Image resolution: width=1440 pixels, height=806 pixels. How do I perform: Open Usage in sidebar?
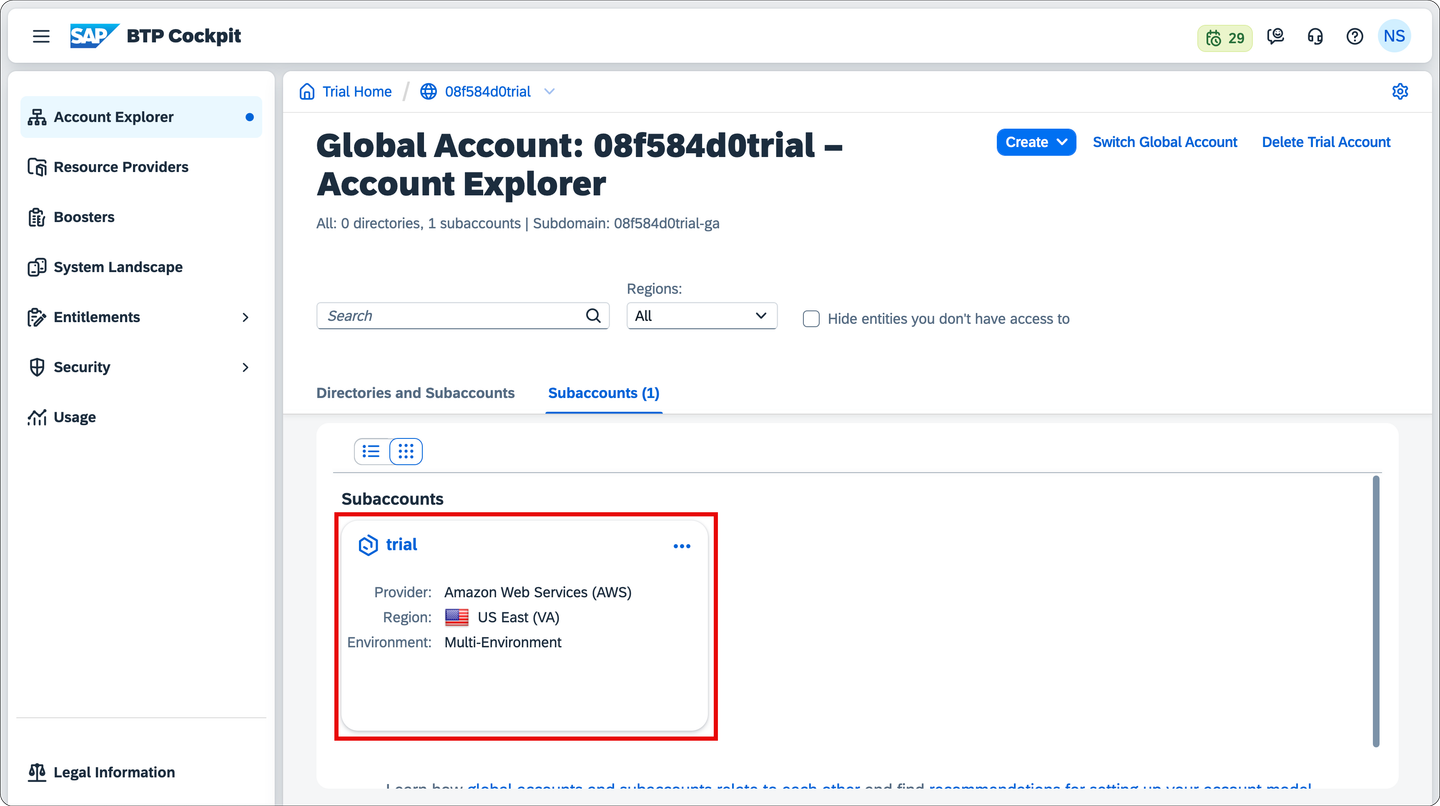[141, 417]
